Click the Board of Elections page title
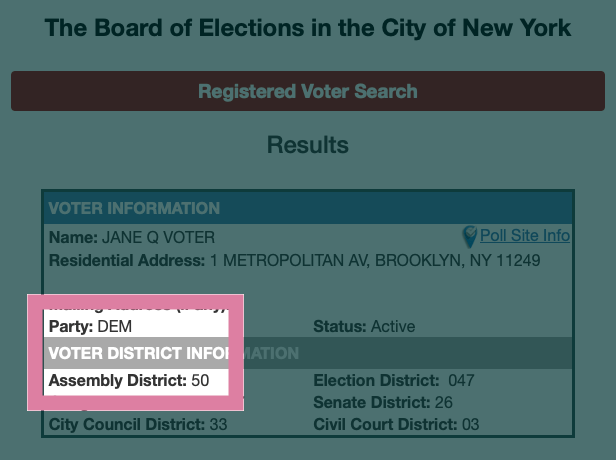 click(x=308, y=28)
